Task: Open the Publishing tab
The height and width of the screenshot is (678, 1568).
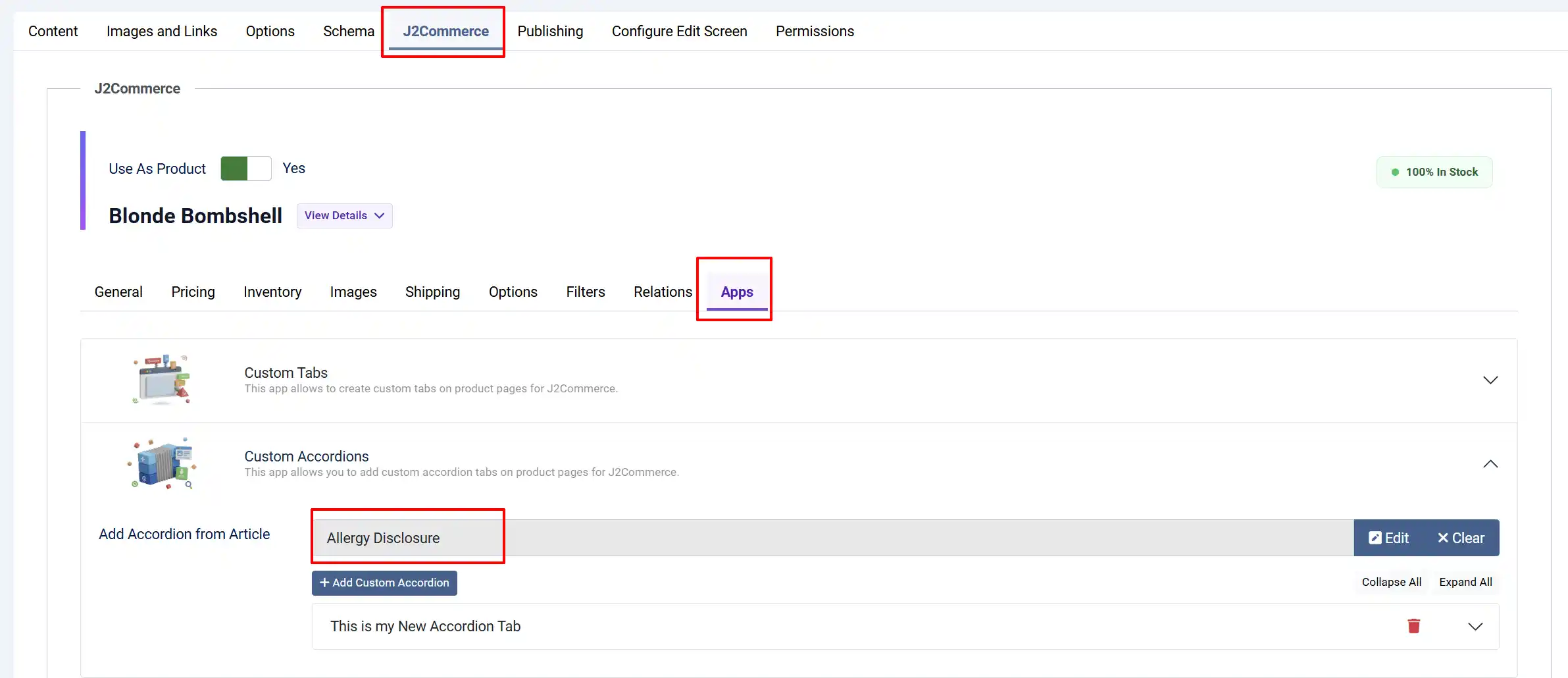Action: pos(550,31)
